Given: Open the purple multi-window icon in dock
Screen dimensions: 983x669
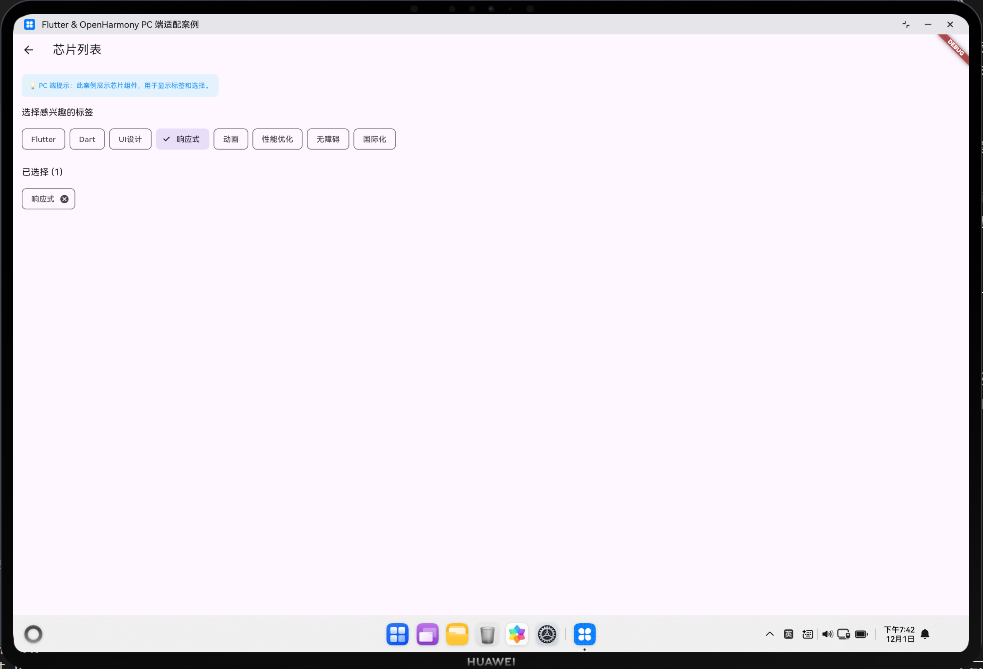Looking at the screenshot, I should (428, 635).
